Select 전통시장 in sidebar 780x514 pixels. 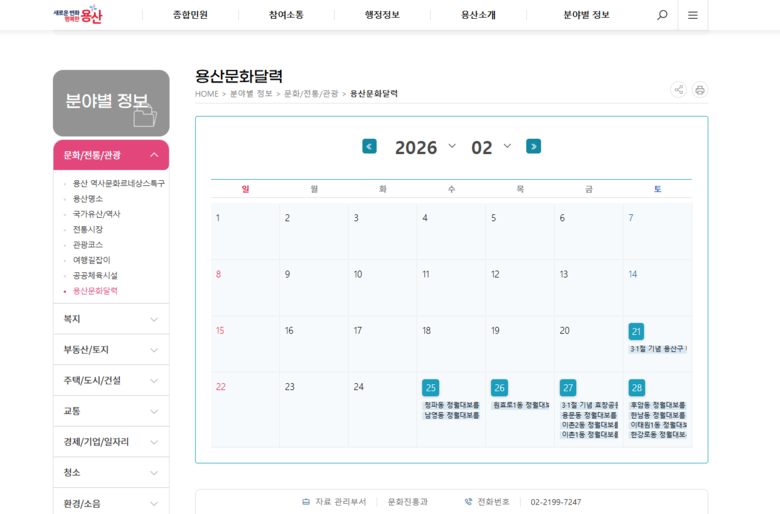[x=88, y=229]
